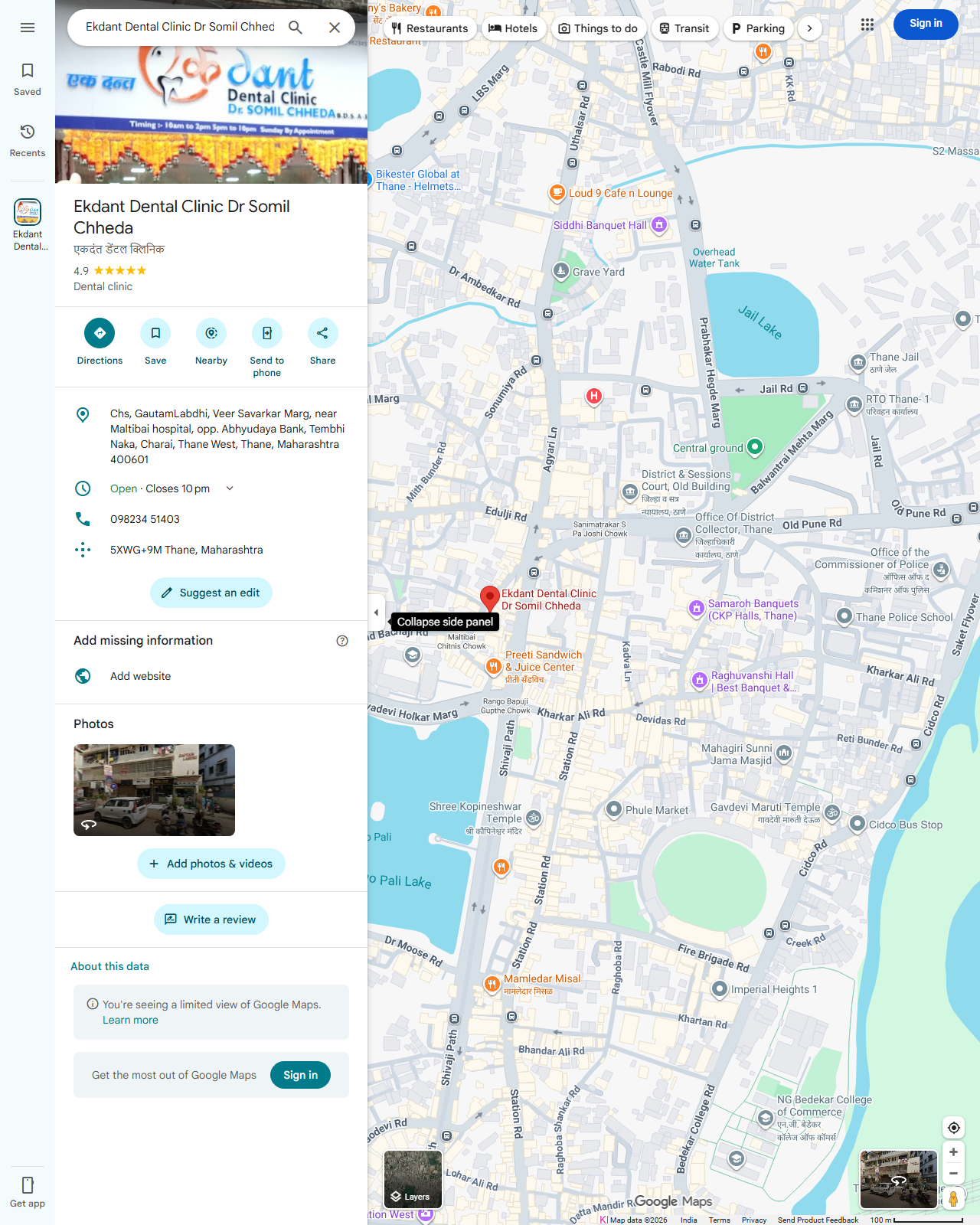Show more category chips arrow
This screenshot has width=980, height=1225.
coord(809,28)
